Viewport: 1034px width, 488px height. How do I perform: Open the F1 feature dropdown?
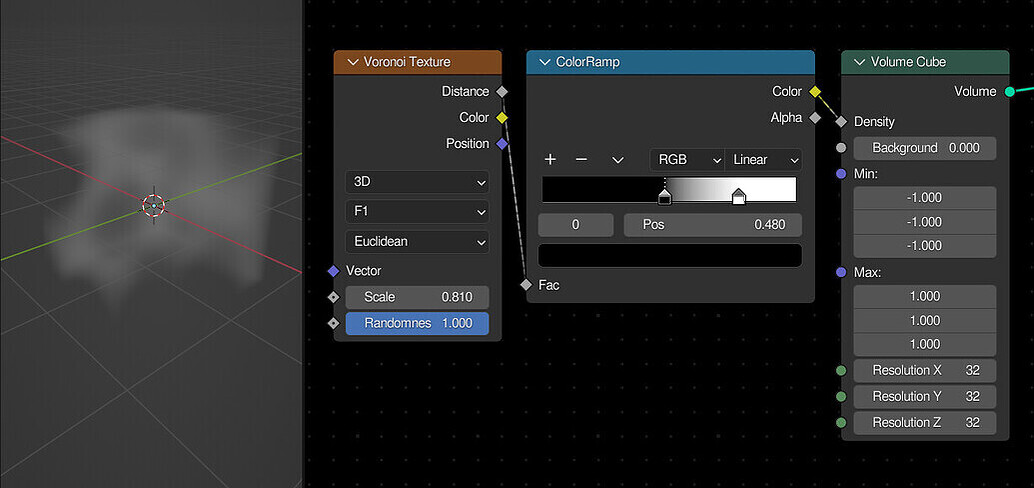(417, 212)
